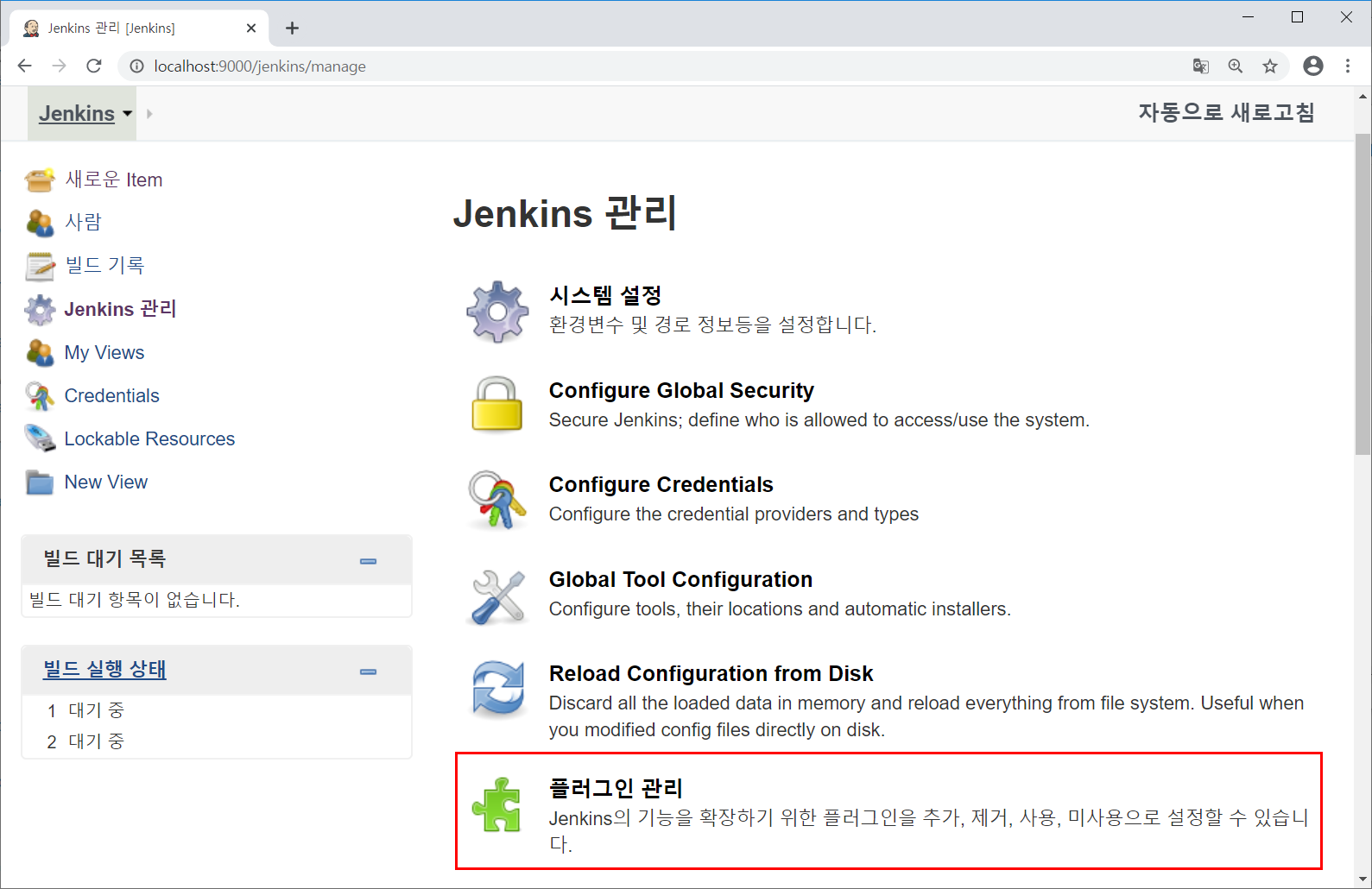The width and height of the screenshot is (1372, 889).
Task: Click the 빌드 기록 notepad icon
Action: pos(40,266)
